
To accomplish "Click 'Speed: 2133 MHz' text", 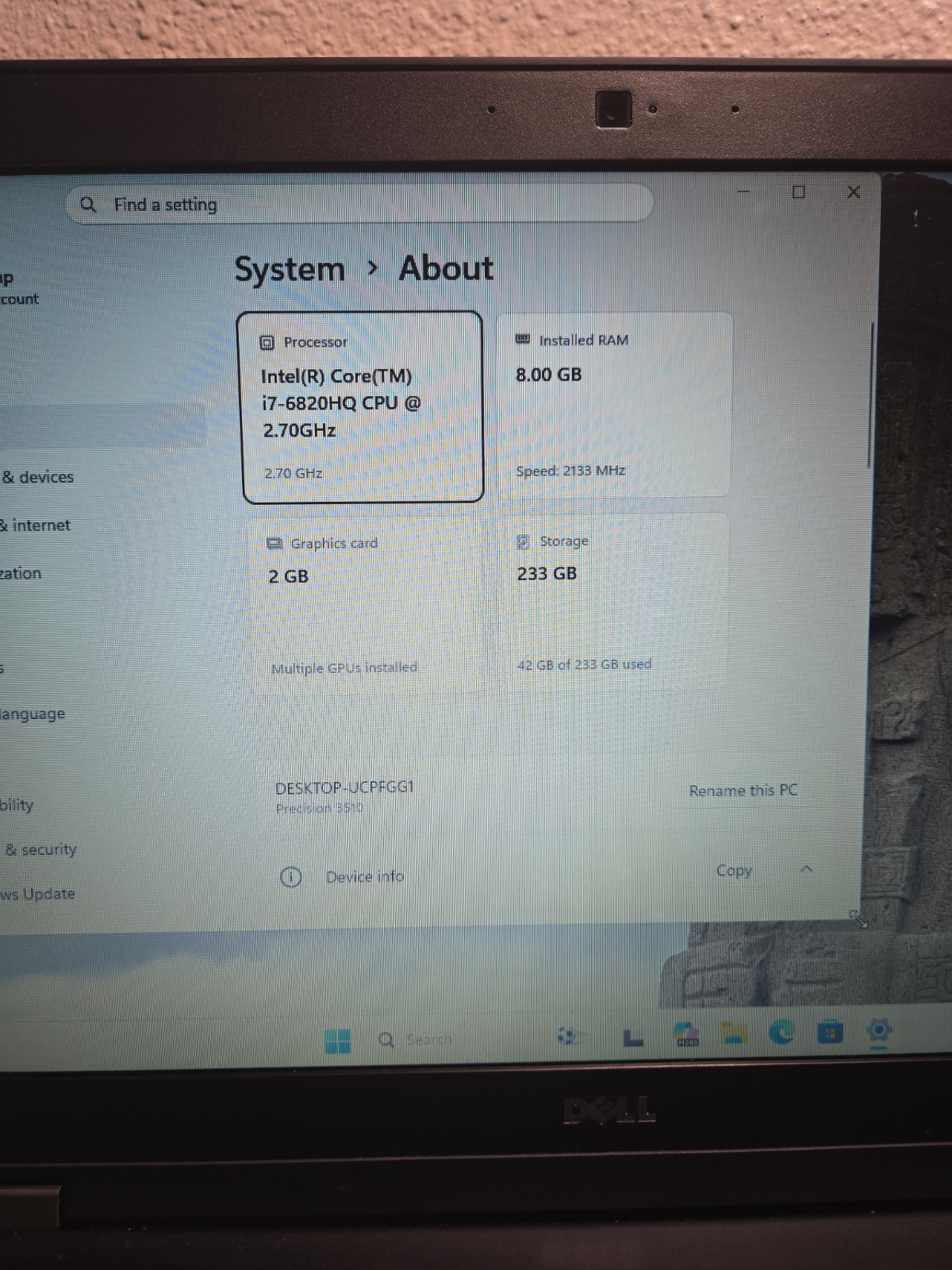I will [x=570, y=471].
